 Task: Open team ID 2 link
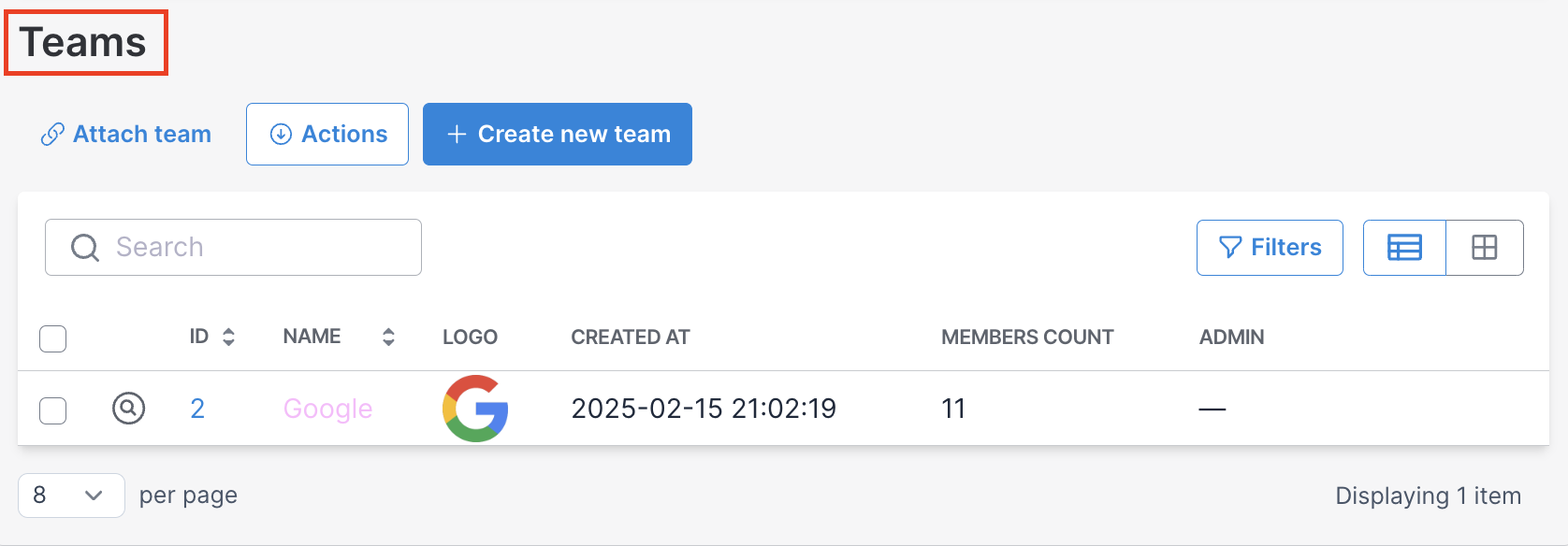[x=197, y=409]
